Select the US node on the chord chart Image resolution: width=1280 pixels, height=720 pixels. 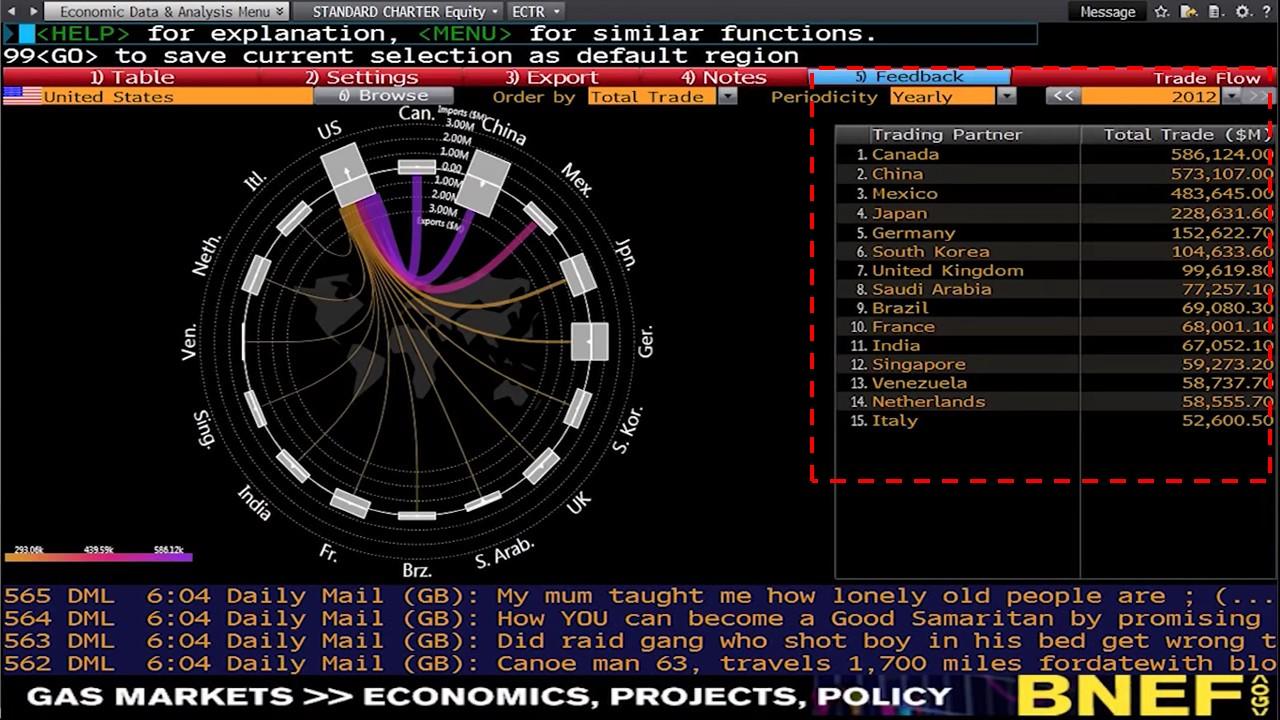348,174
